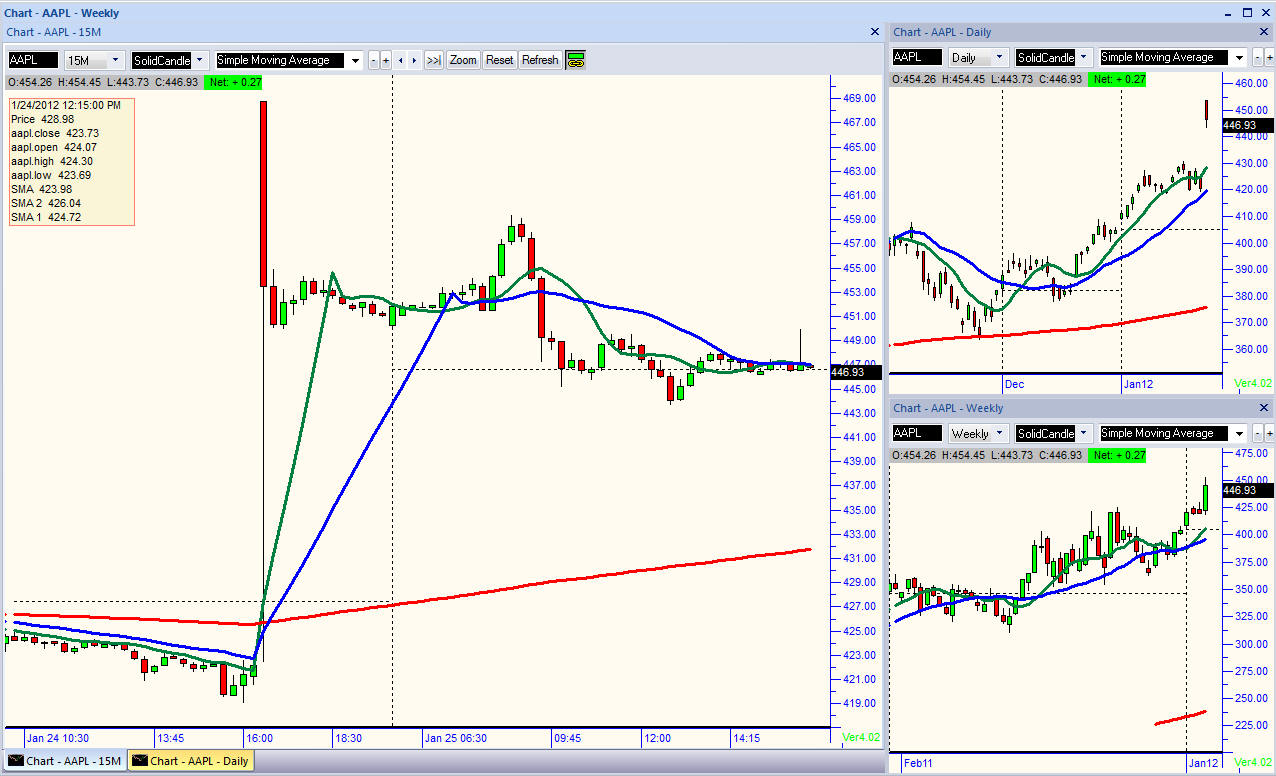Switch to Chart - AAPL - 15M tab

tap(65, 761)
